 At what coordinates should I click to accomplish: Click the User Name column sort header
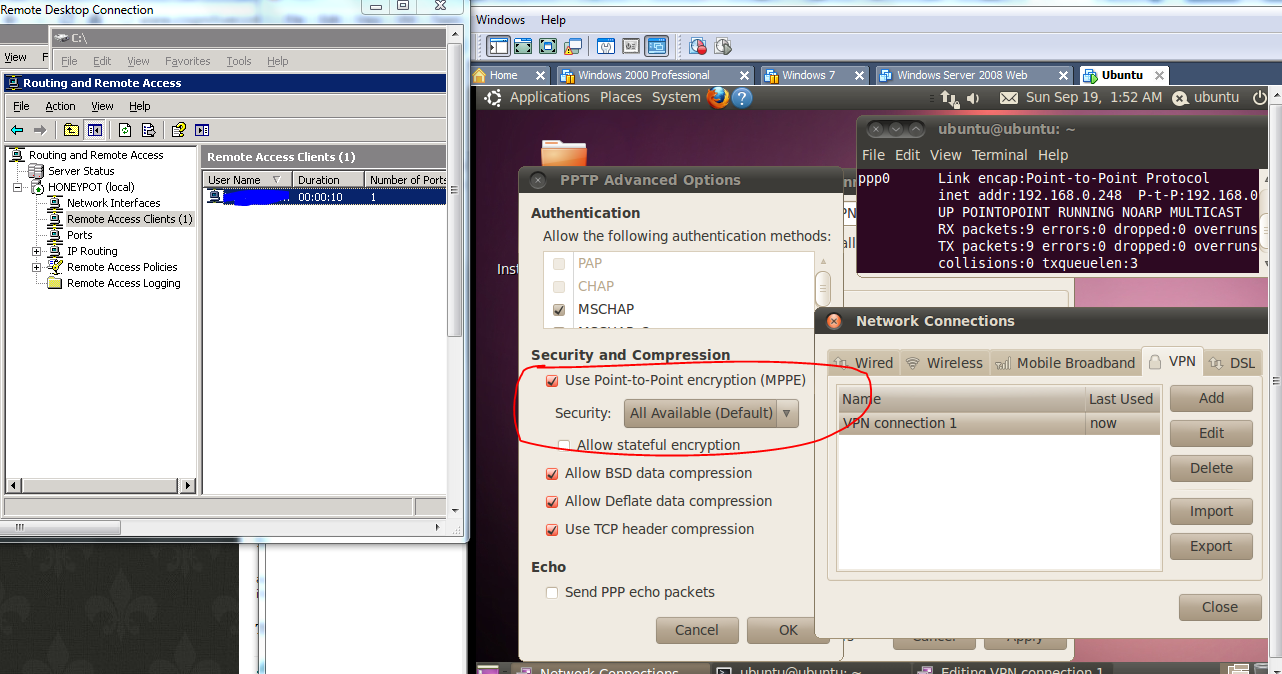[248, 180]
